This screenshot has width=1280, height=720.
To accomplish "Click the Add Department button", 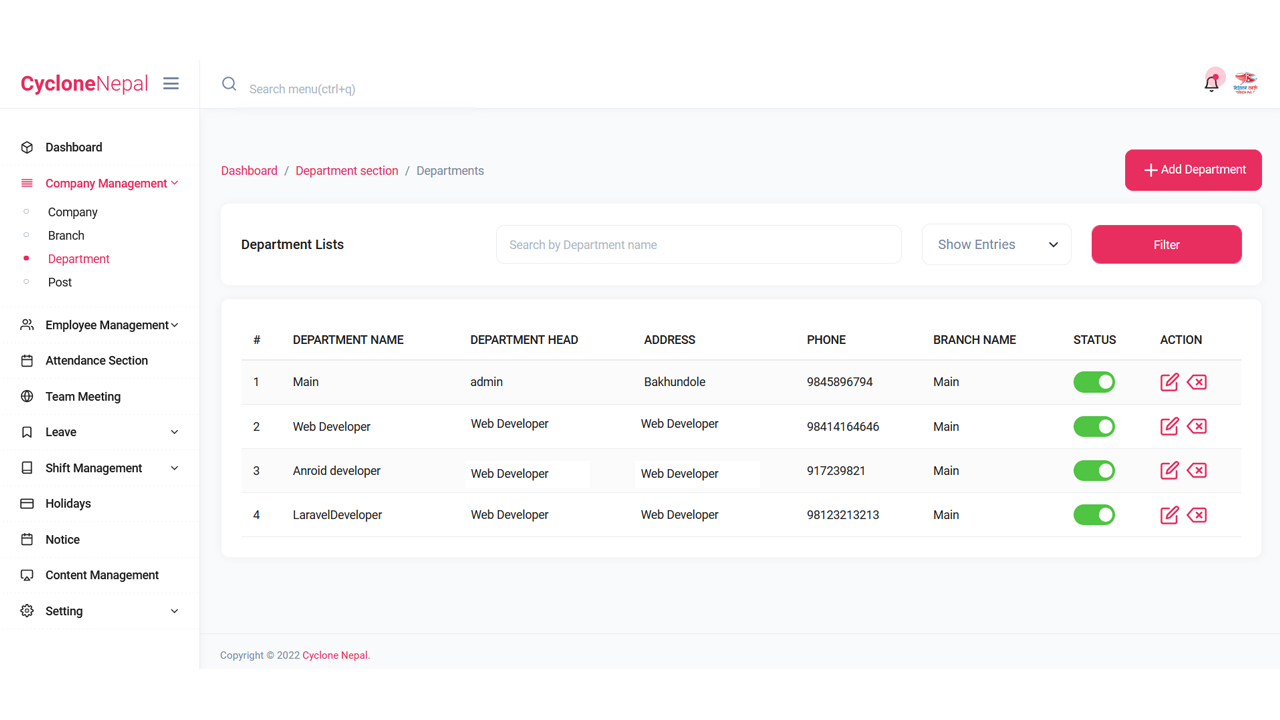I will (1193, 170).
